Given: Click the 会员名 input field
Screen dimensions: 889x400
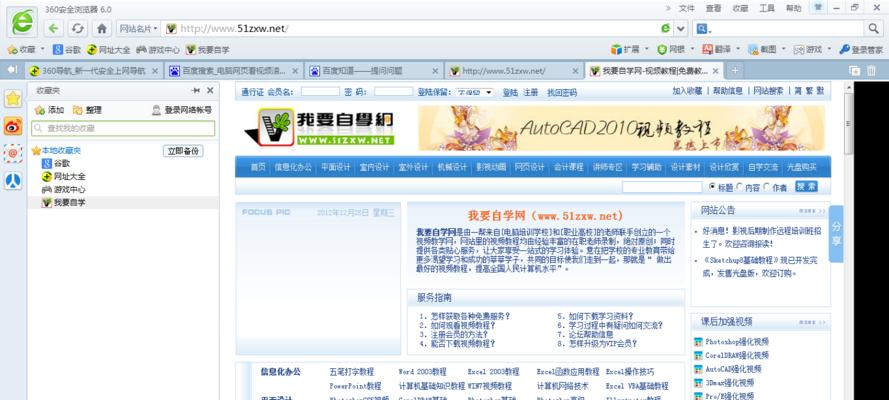Looking at the screenshot, I should coord(320,91).
